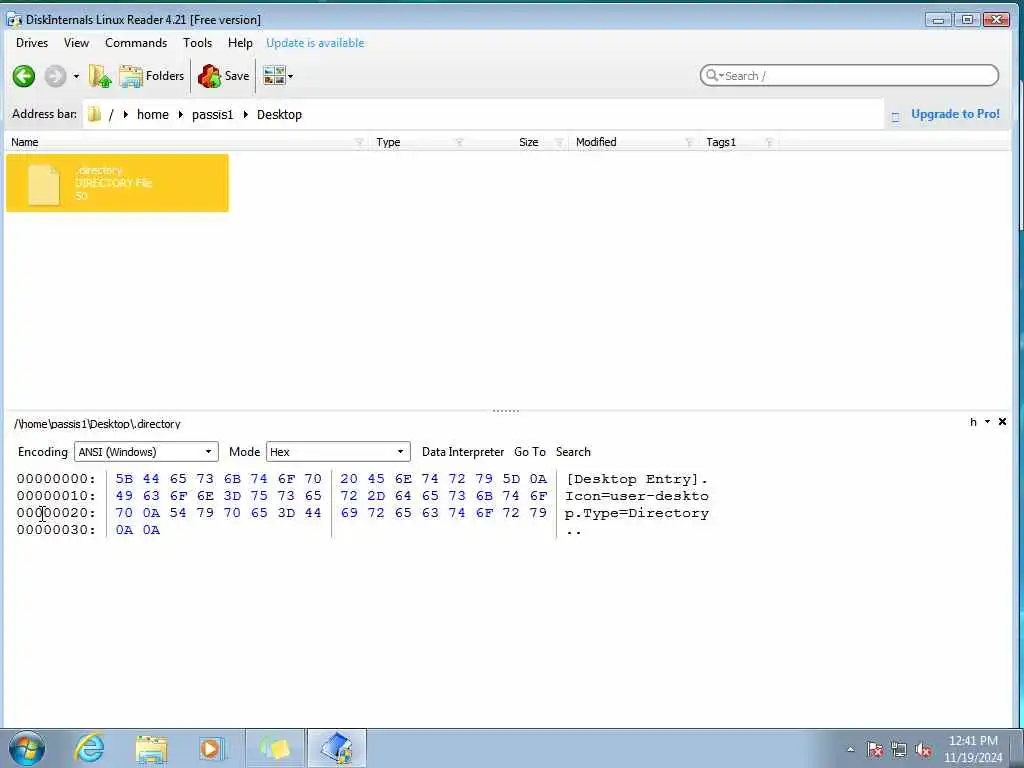The width and height of the screenshot is (1024, 768).
Task: Open filter icon on Size column
Action: coord(559,142)
